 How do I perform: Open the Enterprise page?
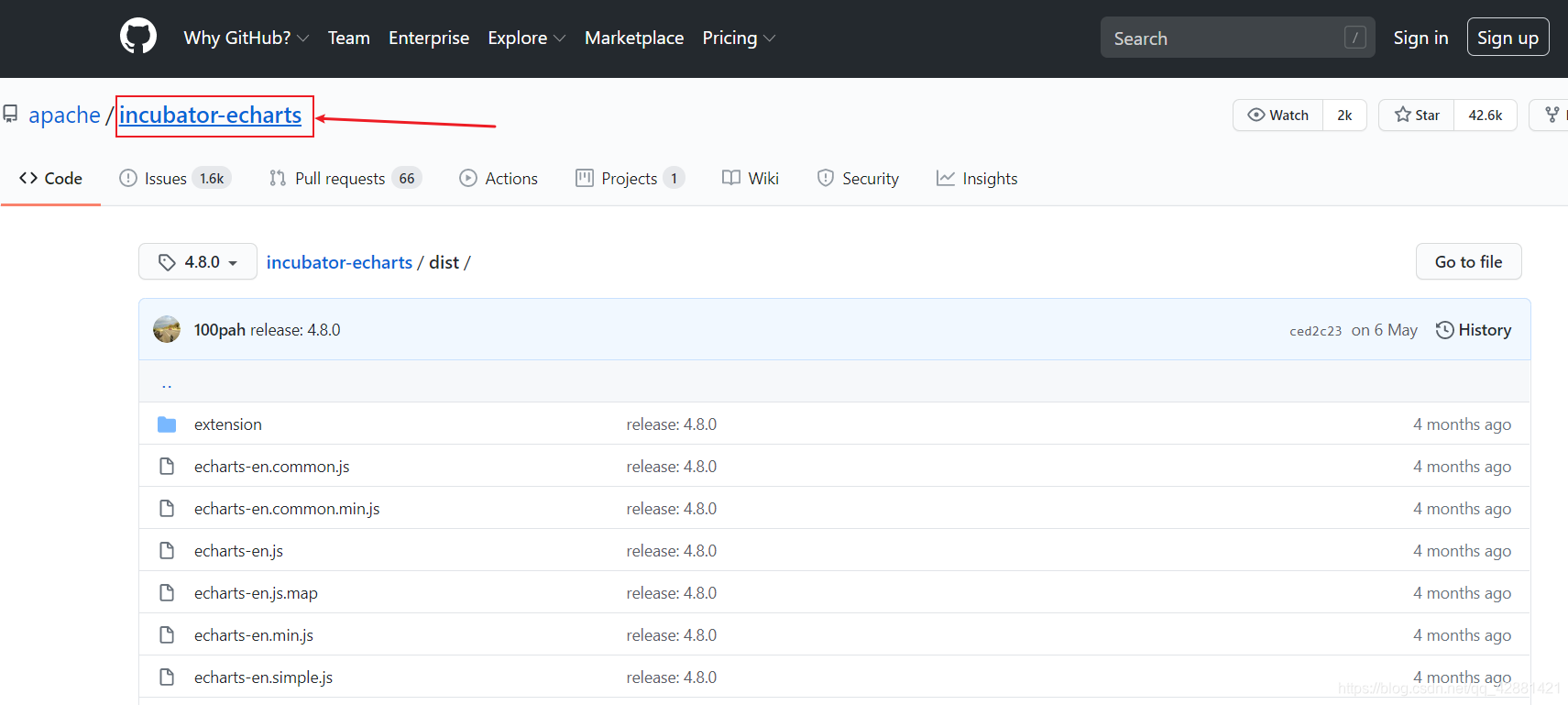coord(429,38)
